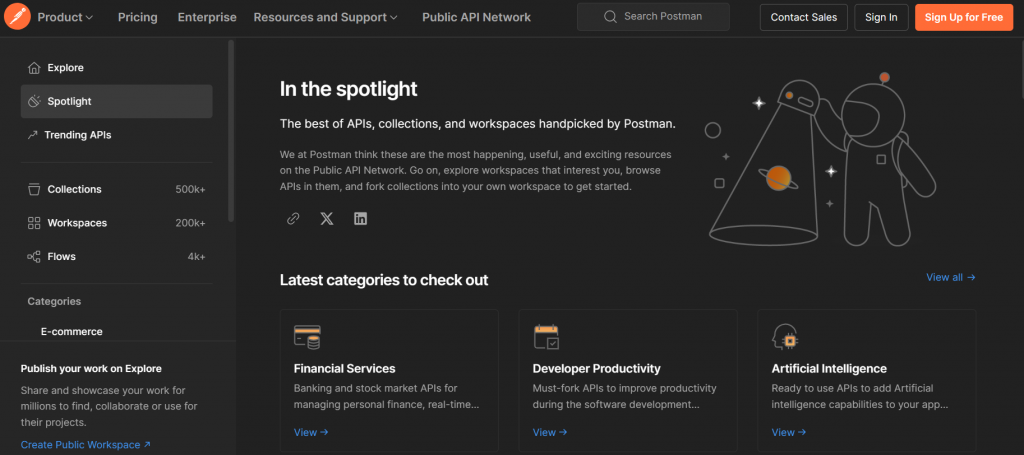Screen dimensions: 1024x455
Task: Expand Resources and Support dropdown
Action: [x=325, y=17]
